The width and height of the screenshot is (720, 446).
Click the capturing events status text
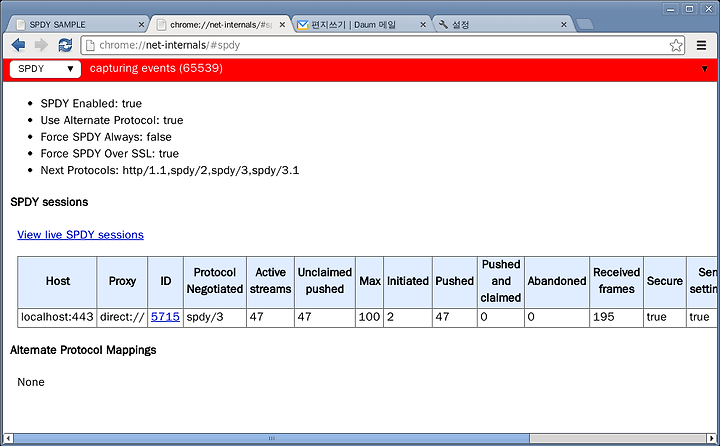pyautogui.click(x=156, y=68)
